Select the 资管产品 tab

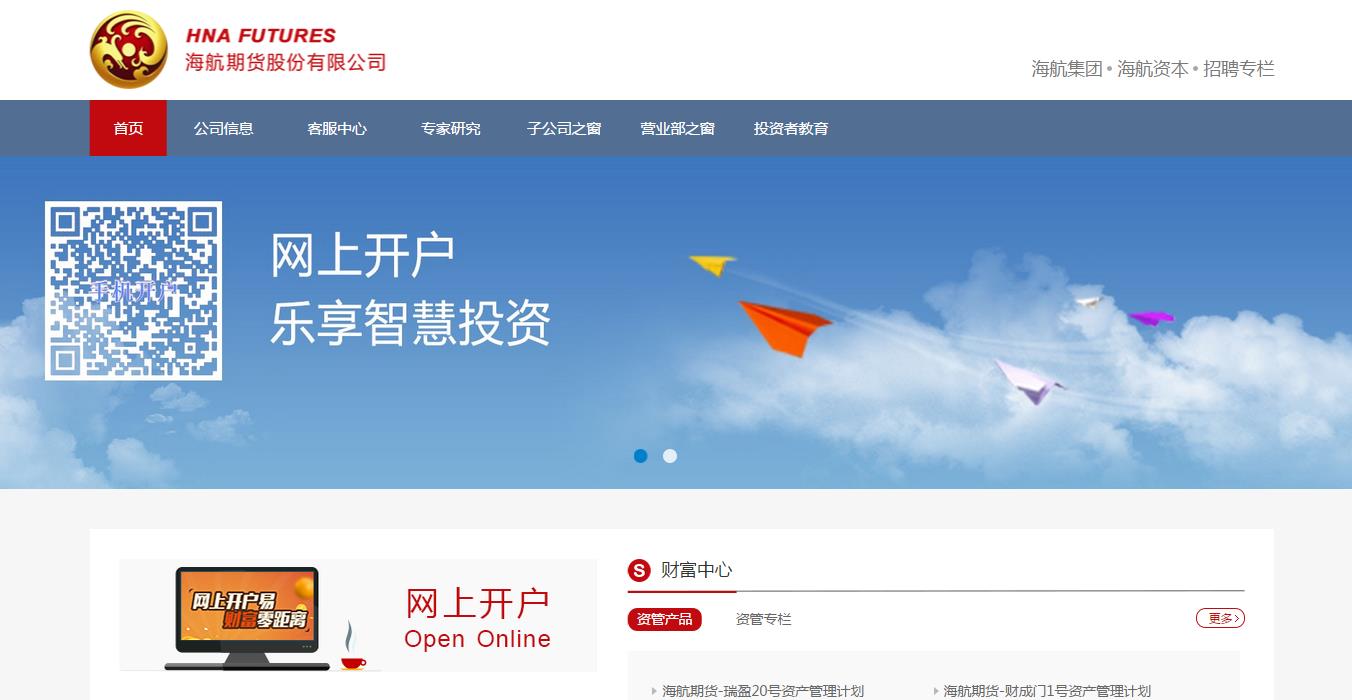pos(665,619)
